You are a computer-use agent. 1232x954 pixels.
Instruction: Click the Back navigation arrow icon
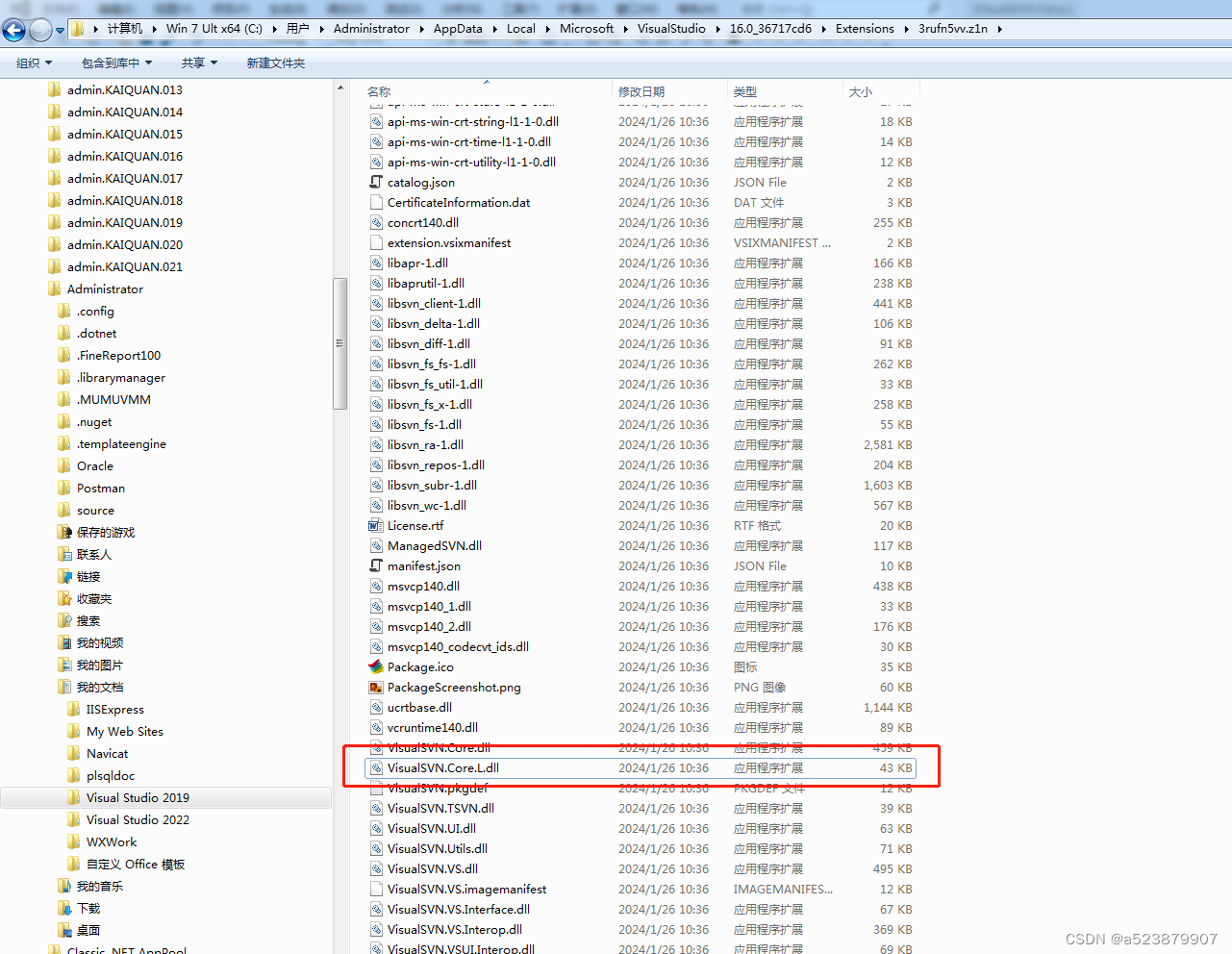pyautogui.click(x=13, y=29)
